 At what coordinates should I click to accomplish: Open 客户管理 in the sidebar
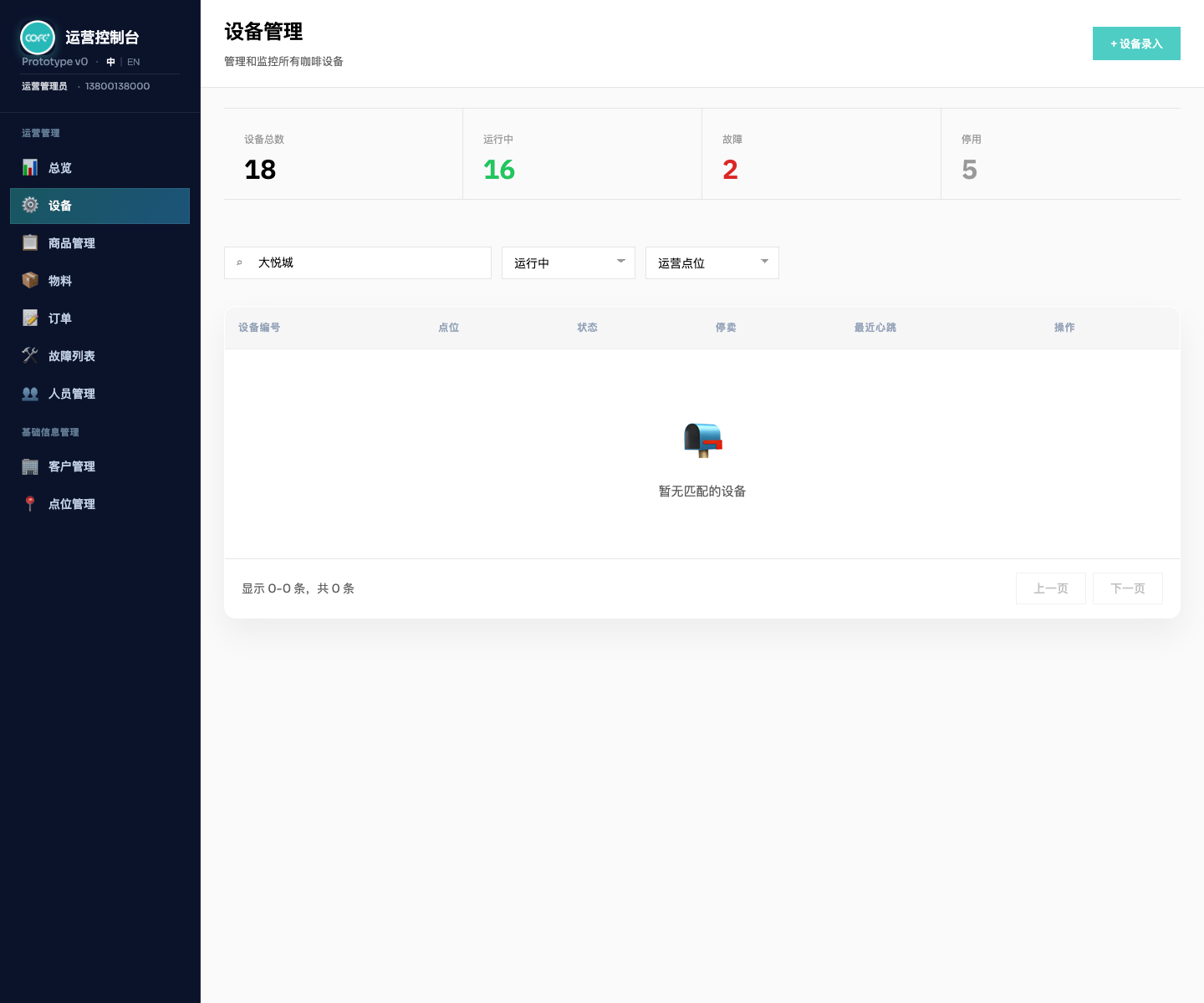(x=99, y=467)
